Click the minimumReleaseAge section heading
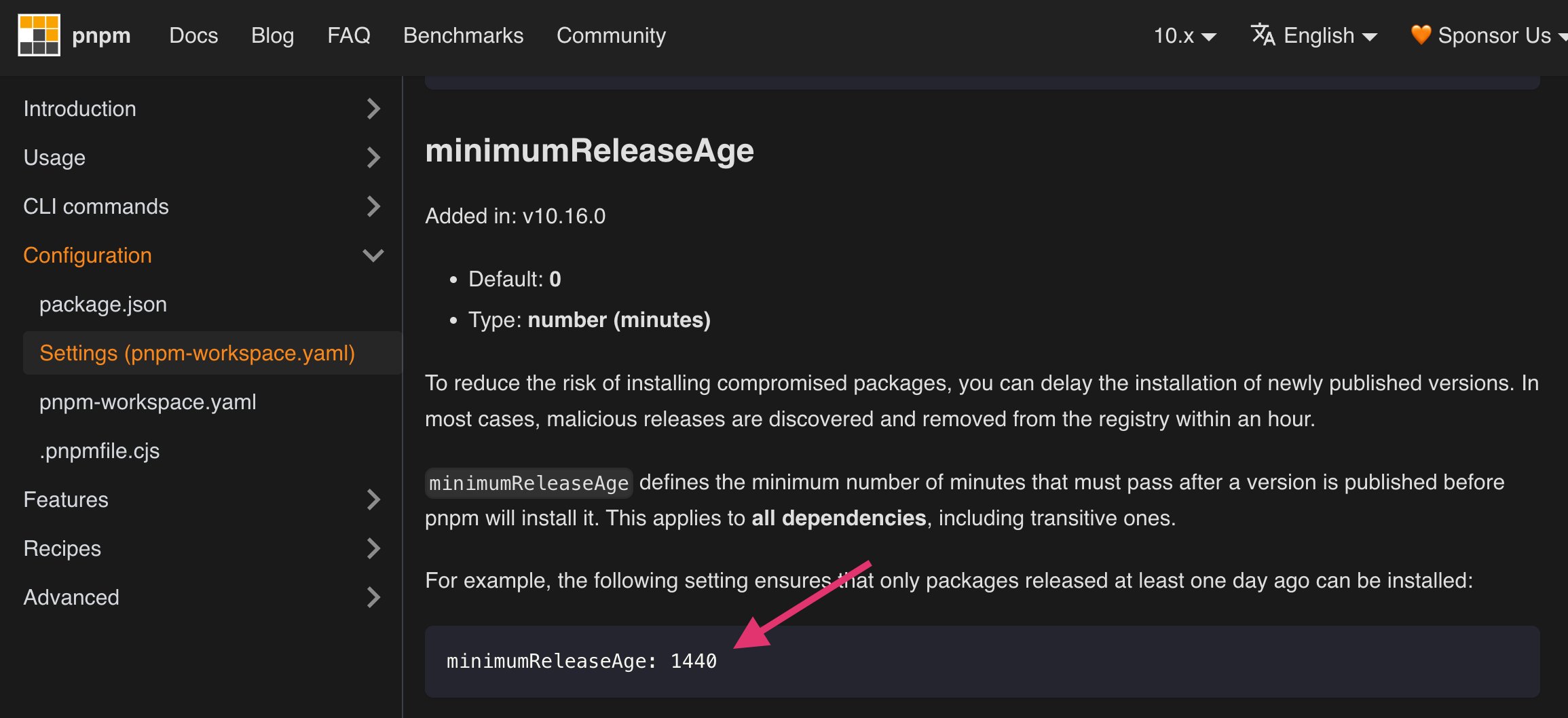 pos(589,151)
